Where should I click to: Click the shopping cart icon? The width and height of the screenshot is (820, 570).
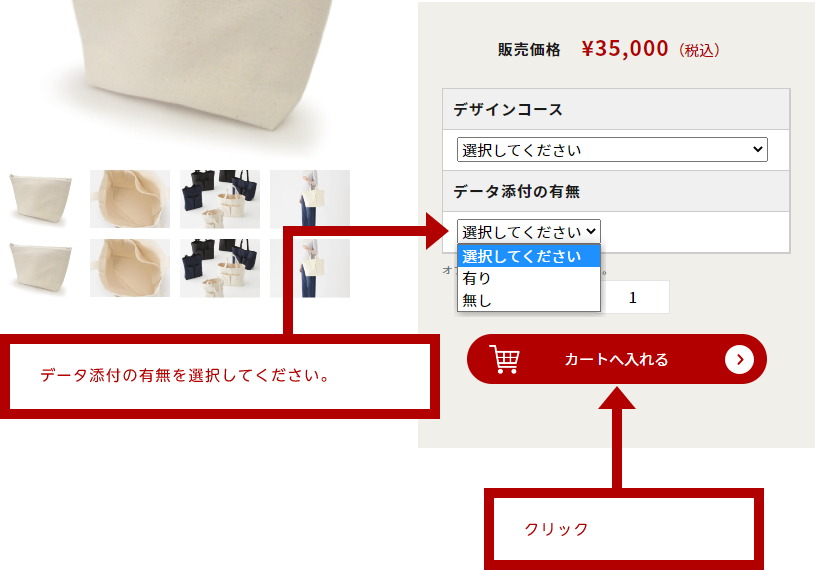click(x=504, y=359)
